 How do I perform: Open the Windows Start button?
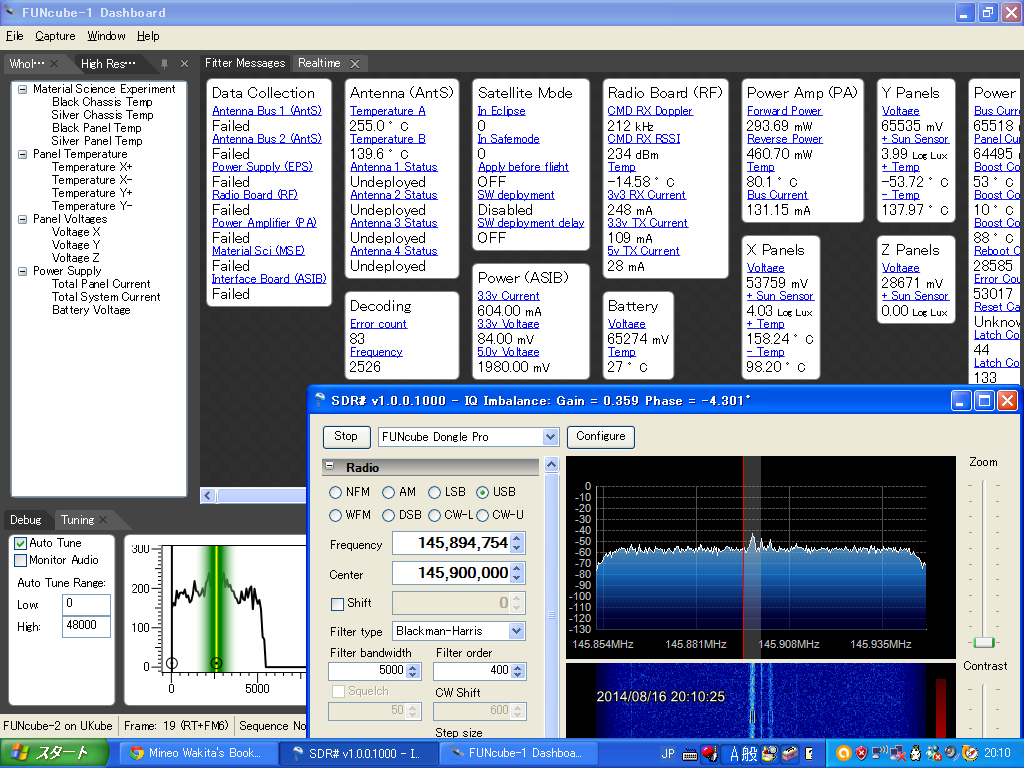[54, 753]
